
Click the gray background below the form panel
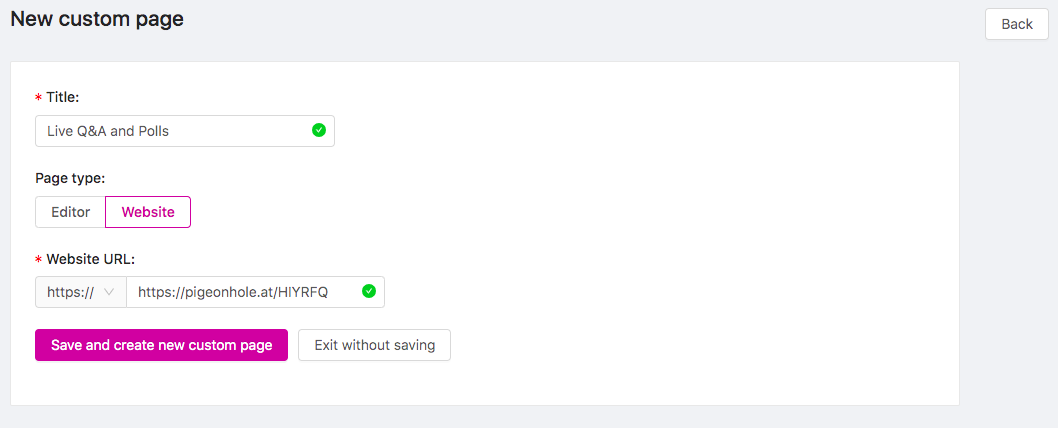(472, 417)
